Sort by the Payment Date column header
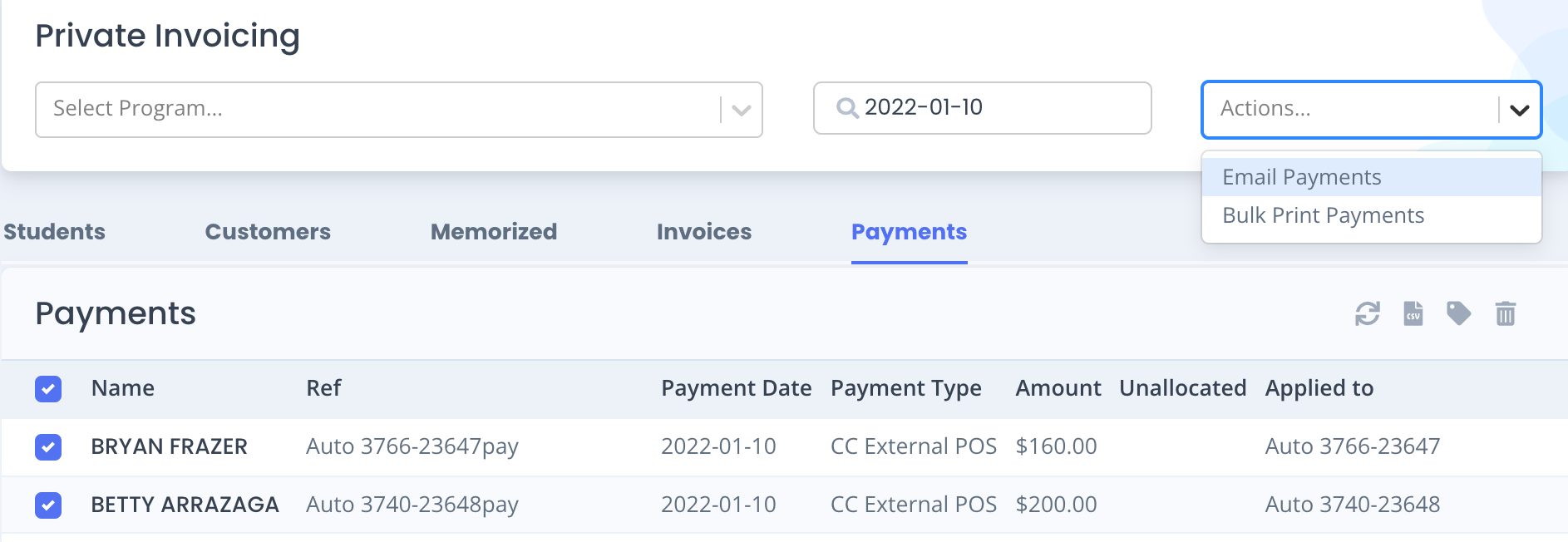 point(737,388)
